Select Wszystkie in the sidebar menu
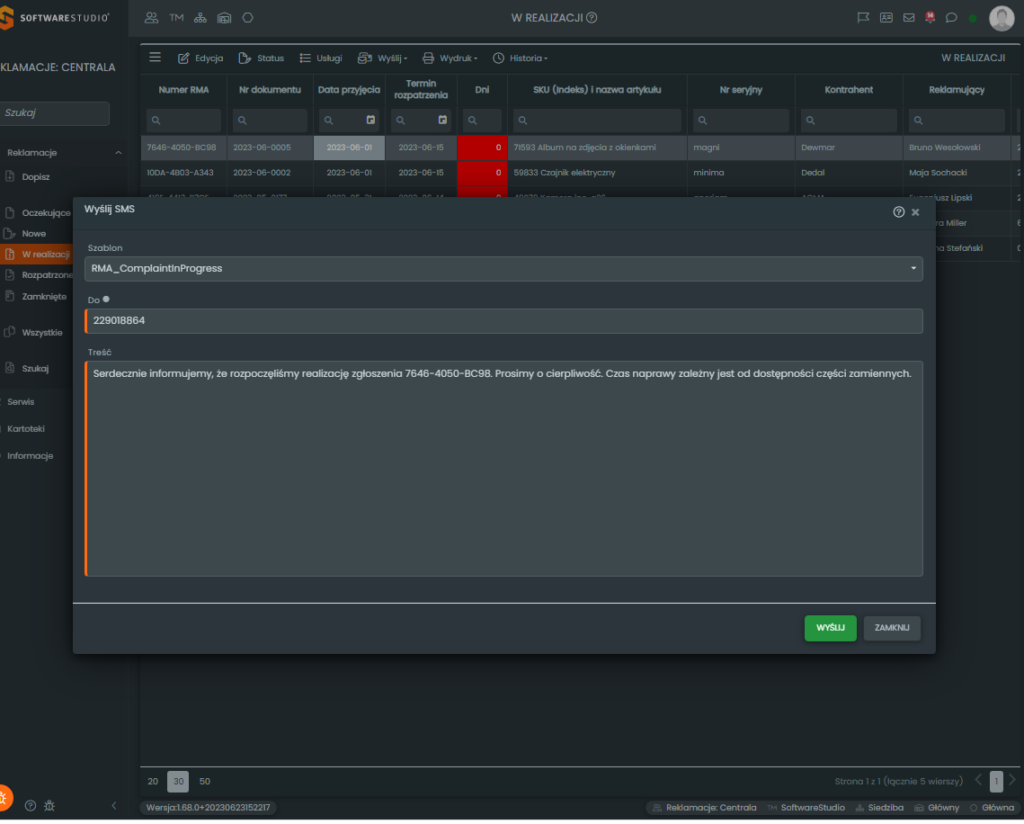Screen dimensions: 1024x824 42,333
